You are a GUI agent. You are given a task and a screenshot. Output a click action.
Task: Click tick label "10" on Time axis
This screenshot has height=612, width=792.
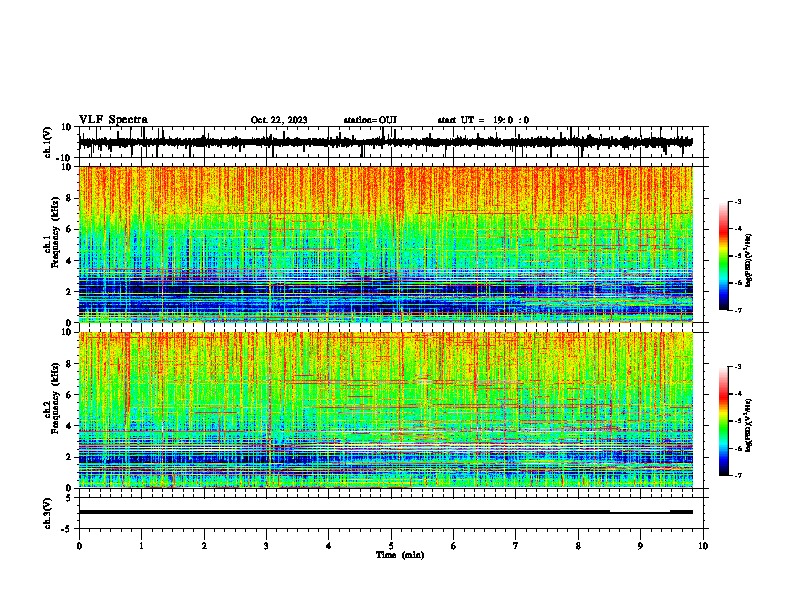pos(703,545)
